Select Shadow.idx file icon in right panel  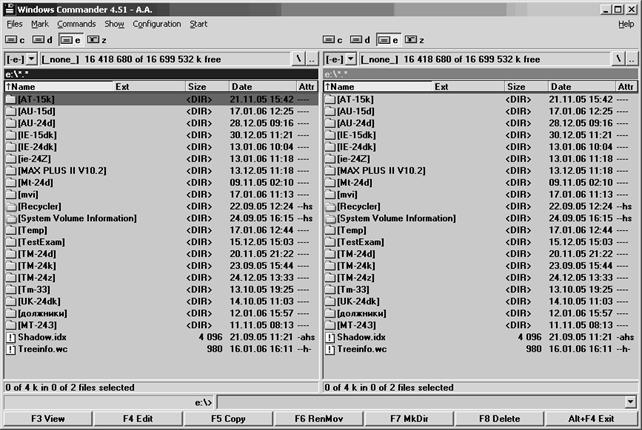click(330, 337)
